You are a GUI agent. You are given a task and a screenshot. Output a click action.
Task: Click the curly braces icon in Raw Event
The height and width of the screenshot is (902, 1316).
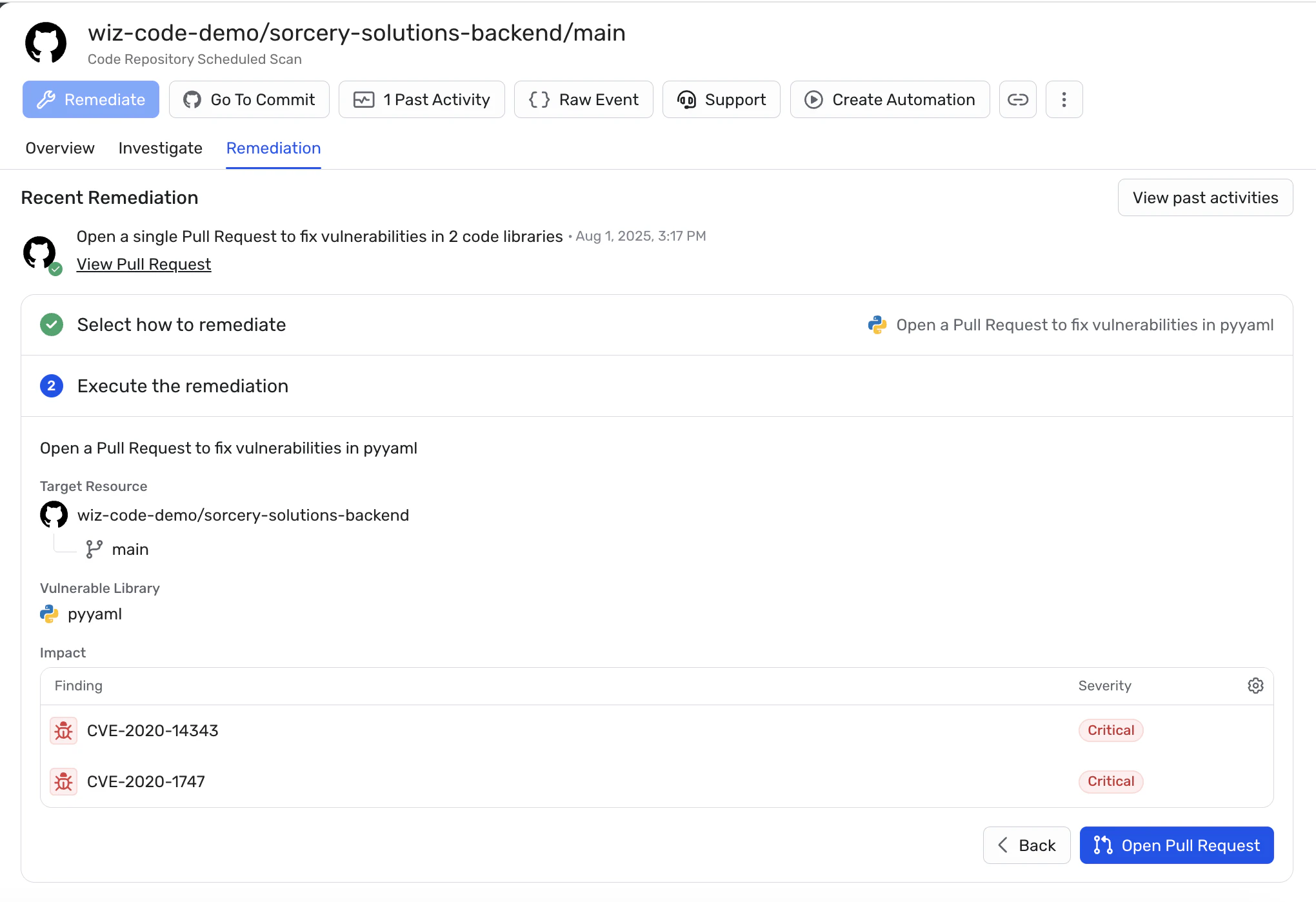tap(539, 99)
